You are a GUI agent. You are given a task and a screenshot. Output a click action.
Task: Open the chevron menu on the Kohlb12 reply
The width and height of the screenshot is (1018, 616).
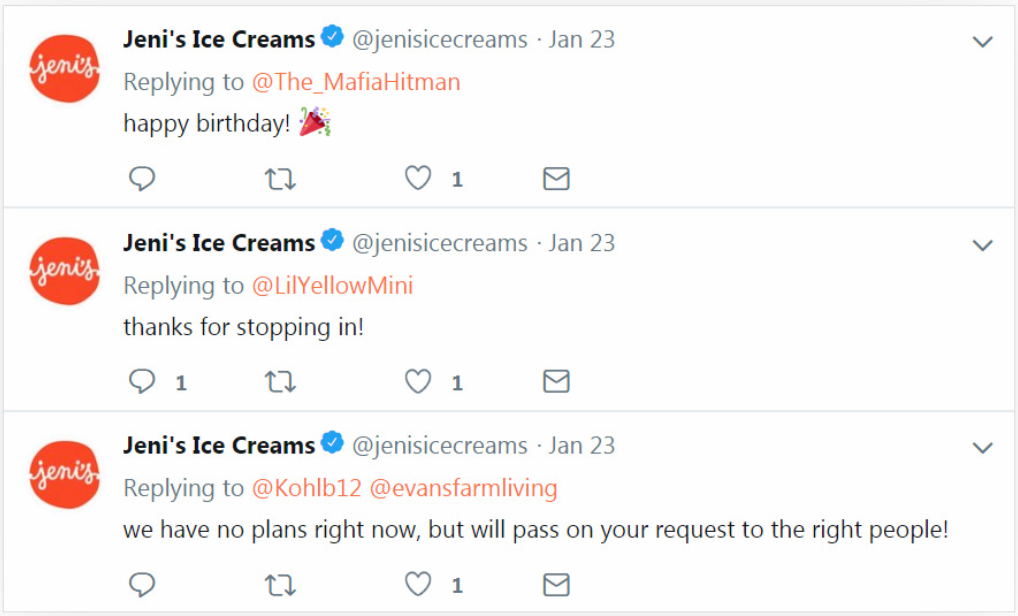(x=983, y=448)
